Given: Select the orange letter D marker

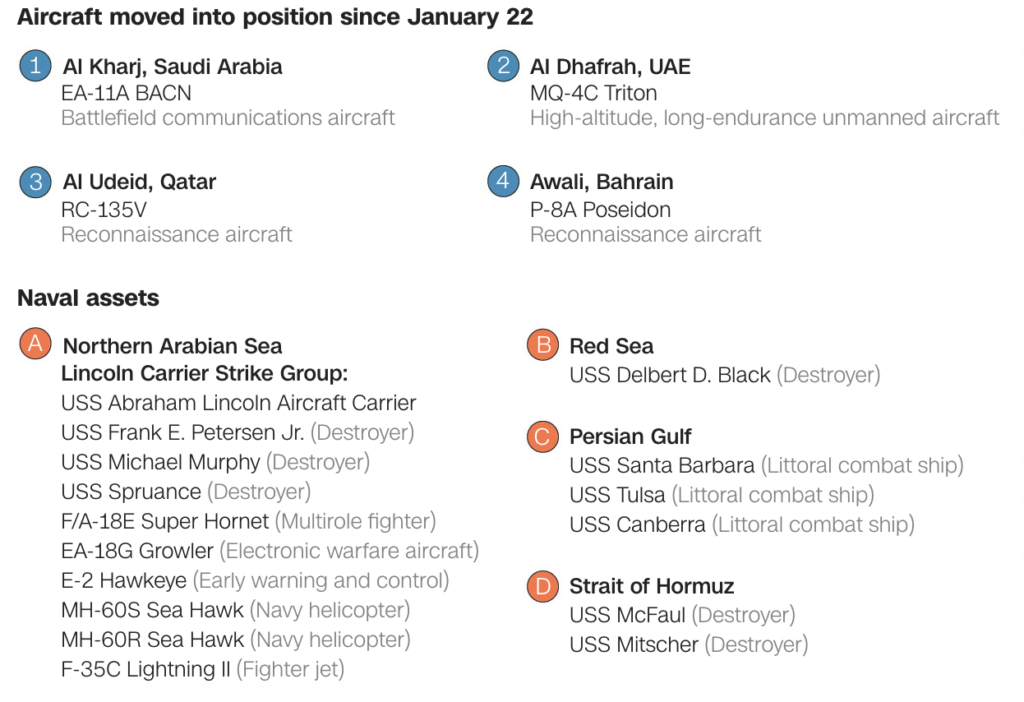Looking at the screenshot, I should tap(542, 586).
